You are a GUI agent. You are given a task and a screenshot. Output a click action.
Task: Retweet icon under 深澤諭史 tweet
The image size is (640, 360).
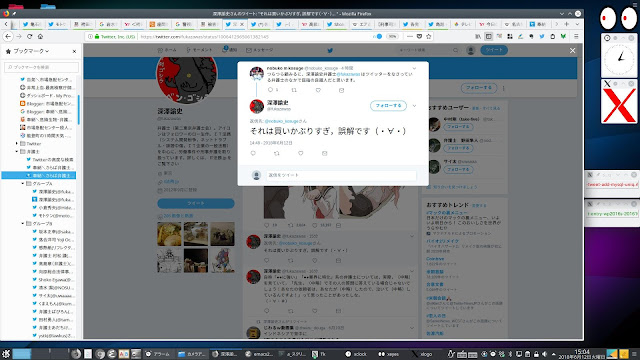click(x=277, y=153)
